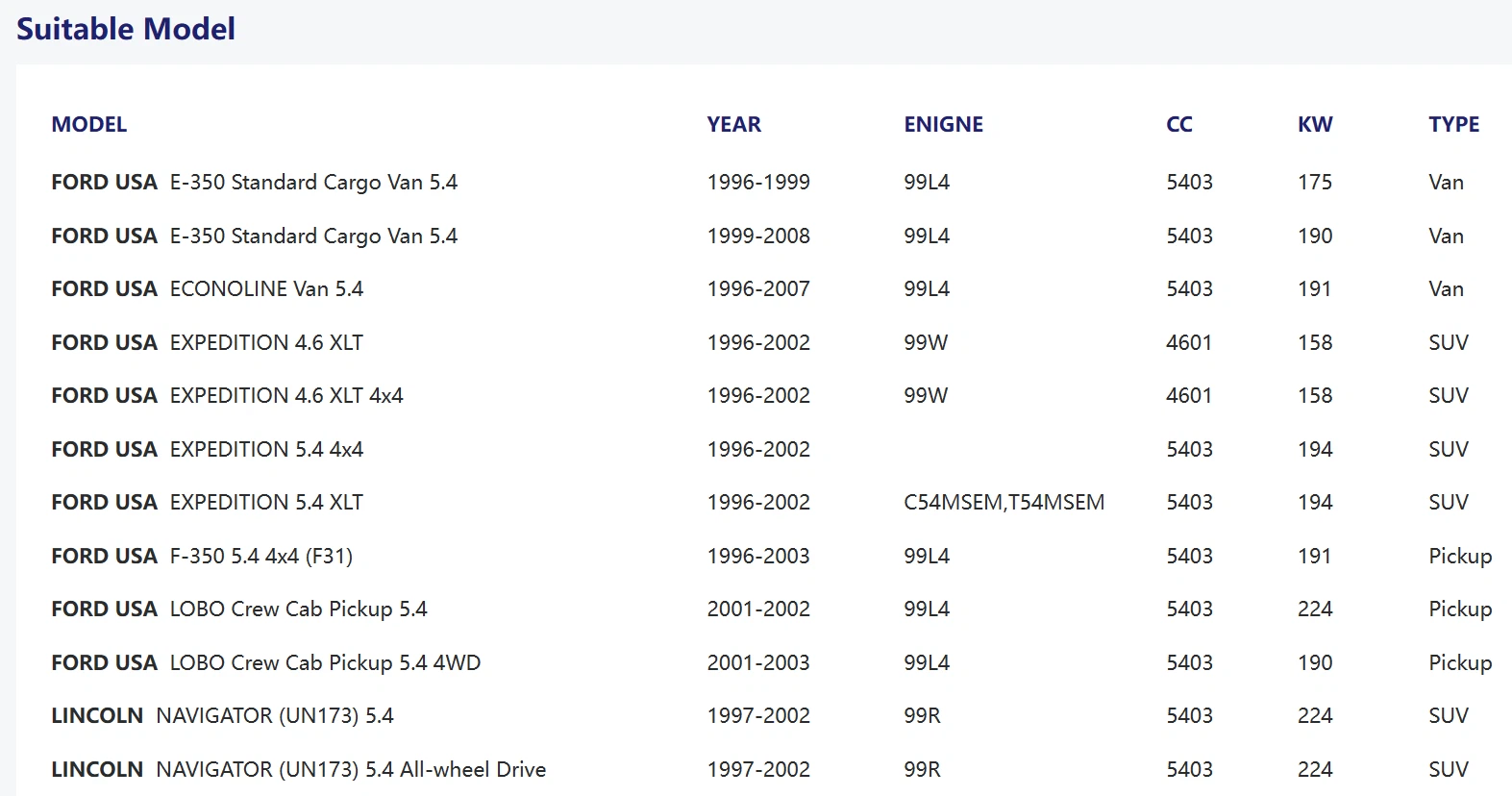Click Pickup type in F-350 row
1512x796 pixels.
(1460, 556)
